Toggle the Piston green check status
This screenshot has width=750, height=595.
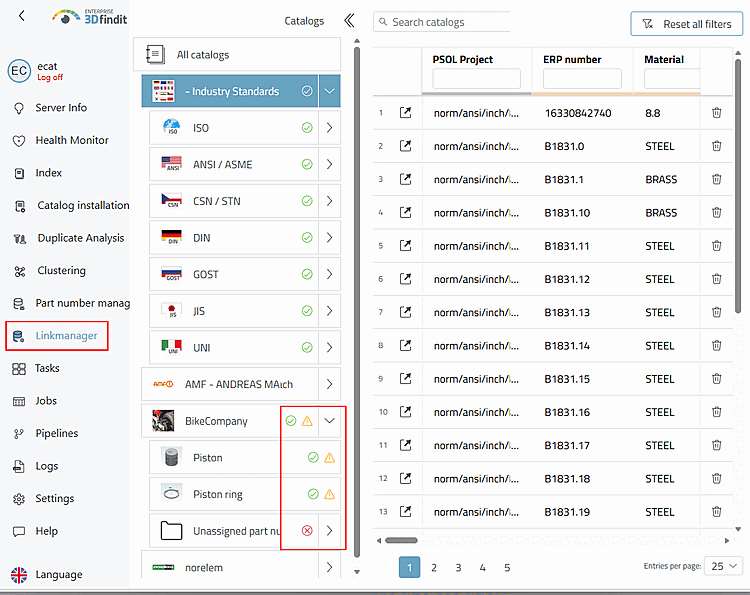pyautogui.click(x=313, y=458)
